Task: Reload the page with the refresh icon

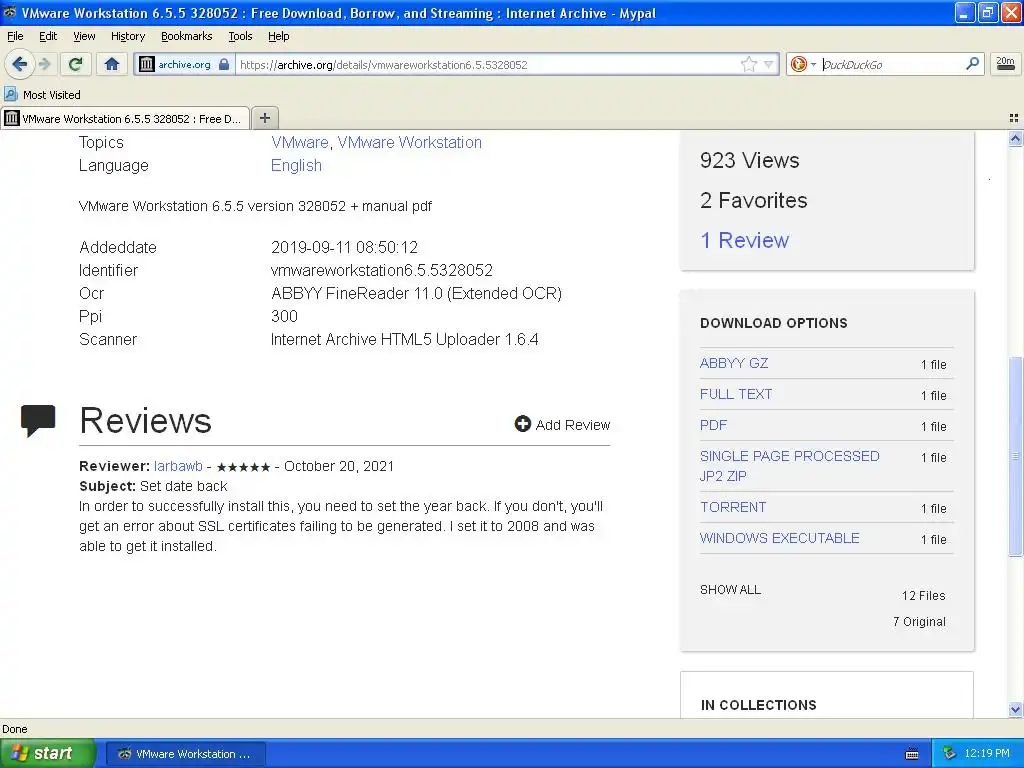Action: click(76, 64)
